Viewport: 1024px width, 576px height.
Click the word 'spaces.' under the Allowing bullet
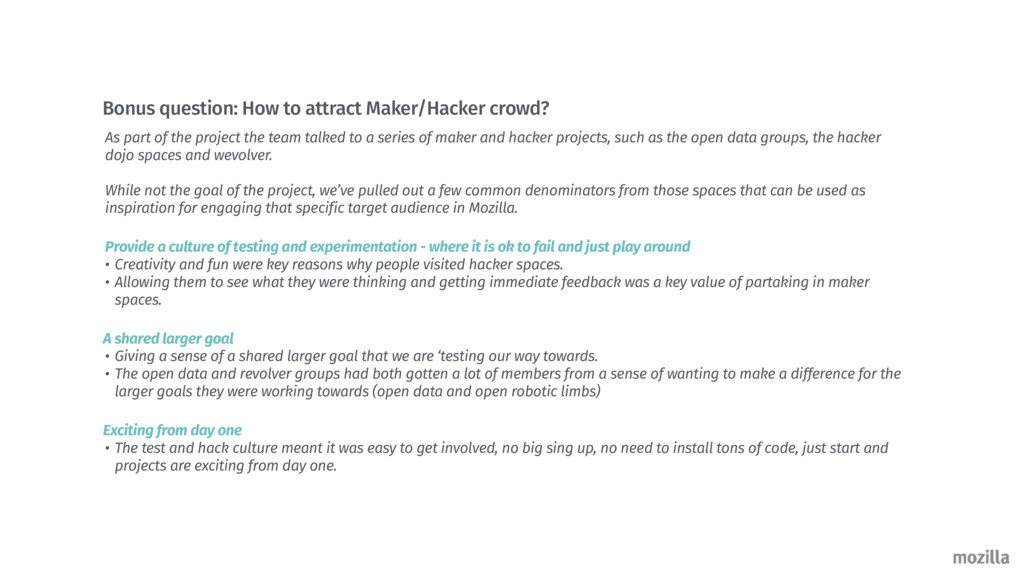(x=138, y=300)
